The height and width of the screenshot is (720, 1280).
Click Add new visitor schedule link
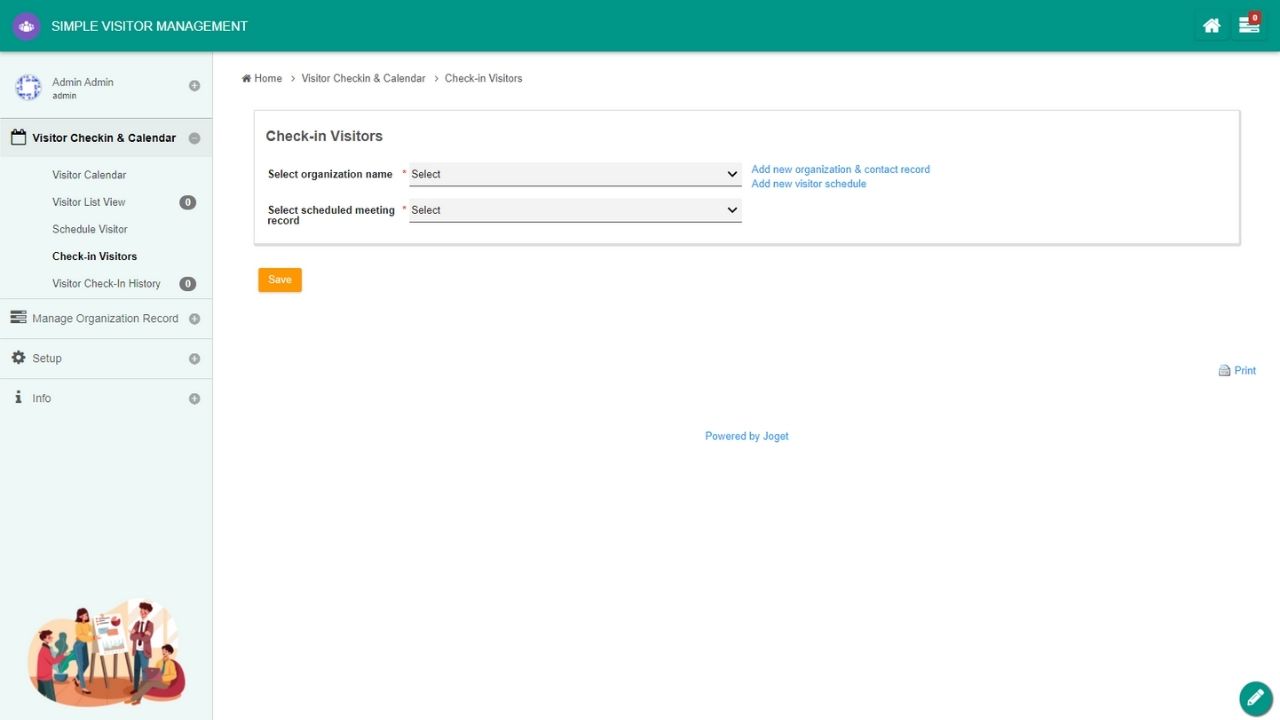click(808, 184)
